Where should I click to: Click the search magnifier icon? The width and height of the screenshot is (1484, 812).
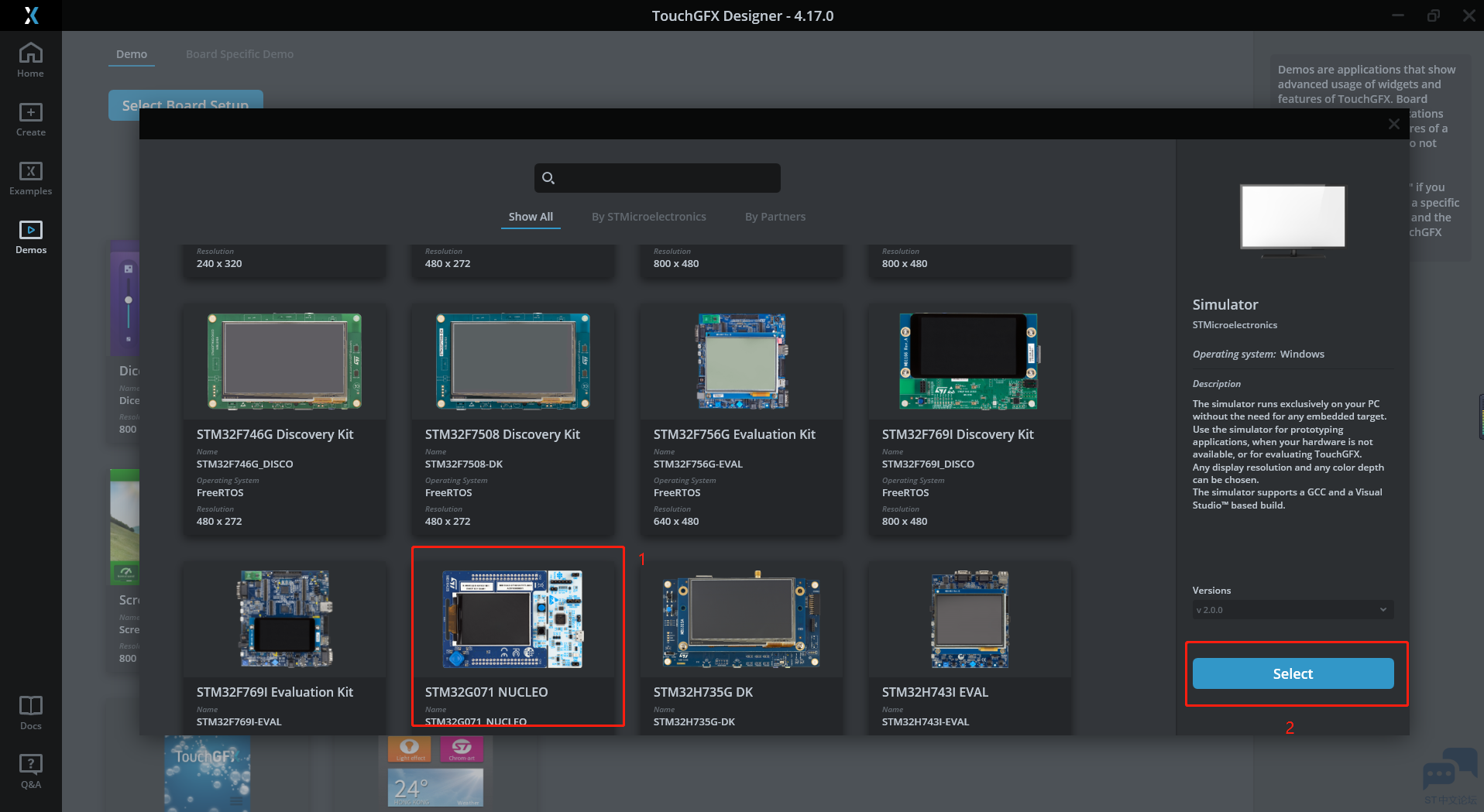pos(548,178)
